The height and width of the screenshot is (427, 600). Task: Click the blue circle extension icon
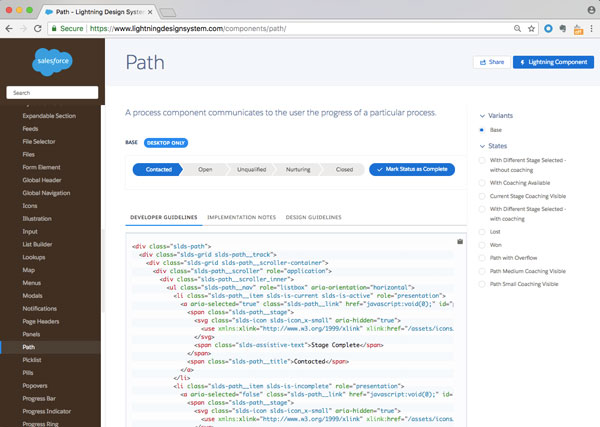point(548,28)
